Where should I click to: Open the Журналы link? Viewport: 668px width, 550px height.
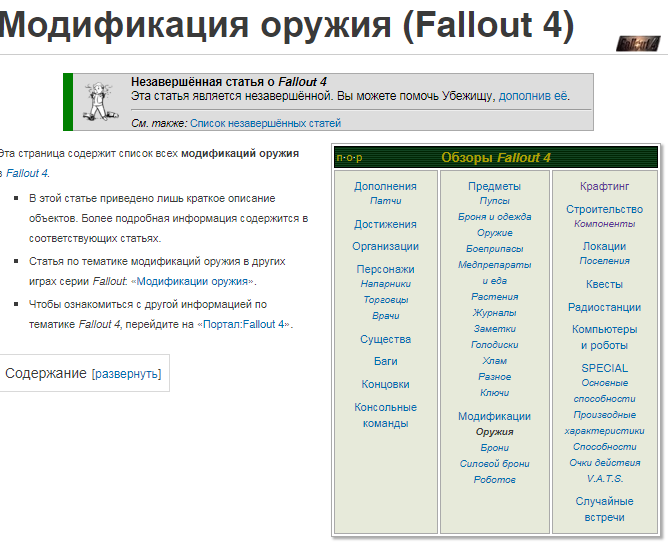point(494,313)
